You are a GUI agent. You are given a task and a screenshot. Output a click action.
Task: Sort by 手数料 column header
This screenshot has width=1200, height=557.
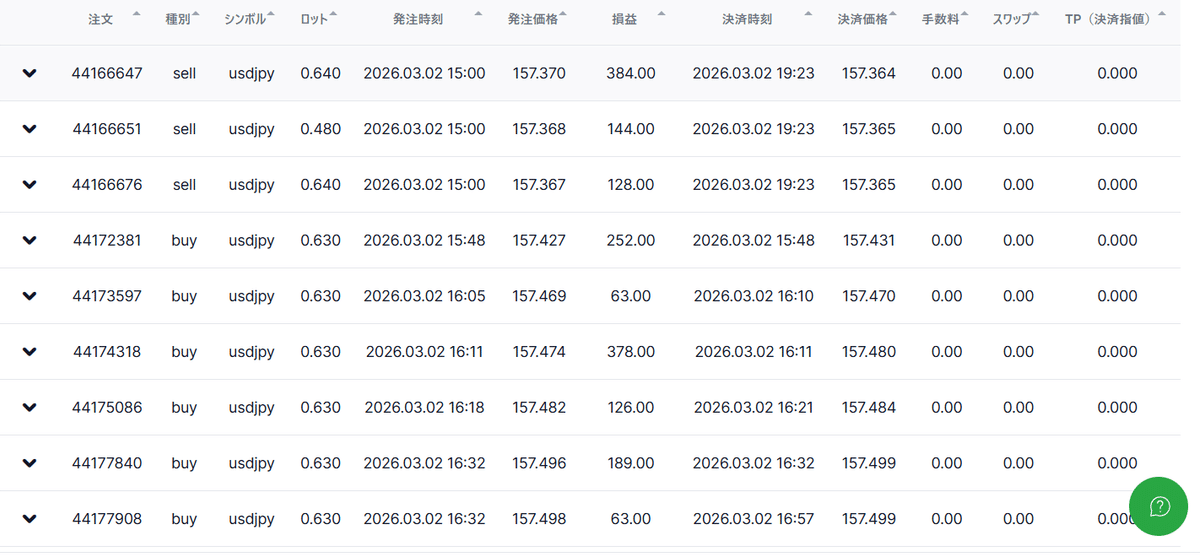tap(941, 19)
